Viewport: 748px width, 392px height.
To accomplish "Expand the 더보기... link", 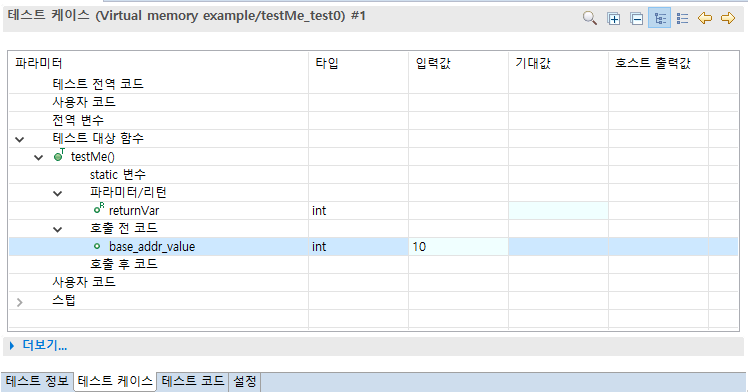I will click(39, 346).
